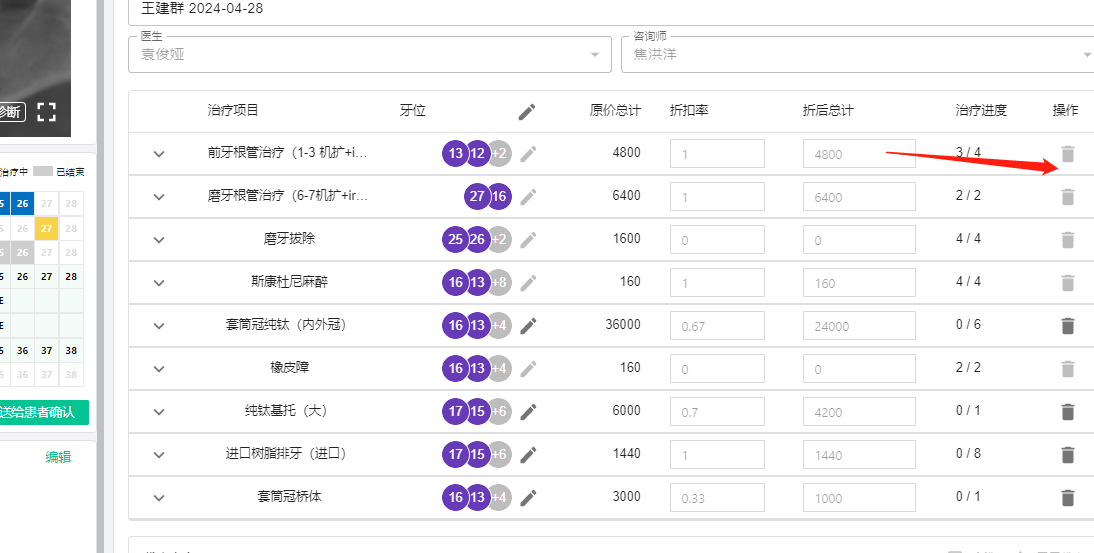Expand the 橡皮障 row chevron
Image resolution: width=1094 pixels, height=553 pixels.
click(158, 368)
